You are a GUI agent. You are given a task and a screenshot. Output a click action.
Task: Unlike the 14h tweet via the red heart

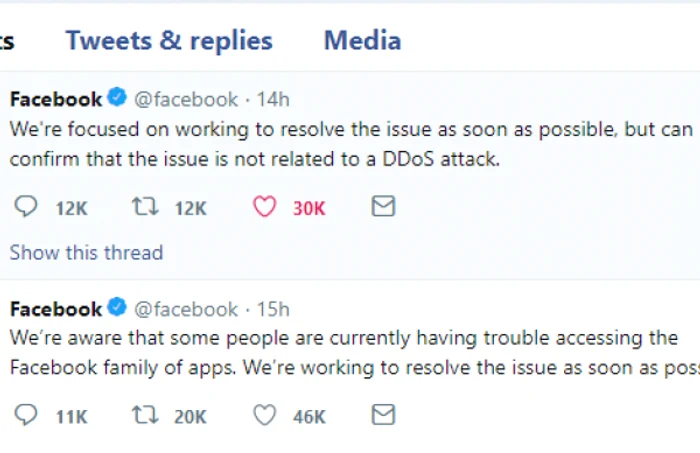[265, 207]
